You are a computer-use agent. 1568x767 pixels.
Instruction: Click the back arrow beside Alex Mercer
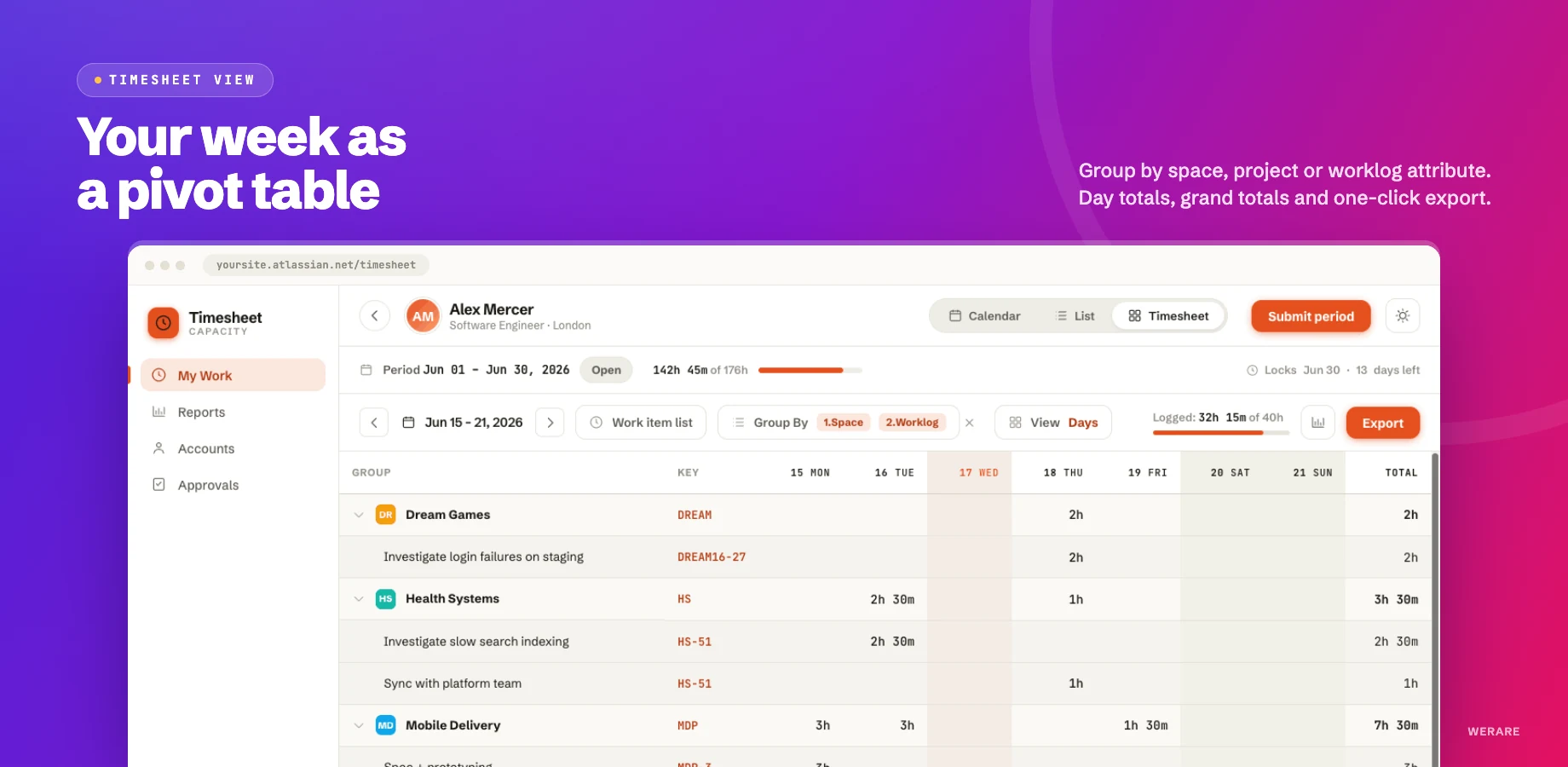(374, 315)
